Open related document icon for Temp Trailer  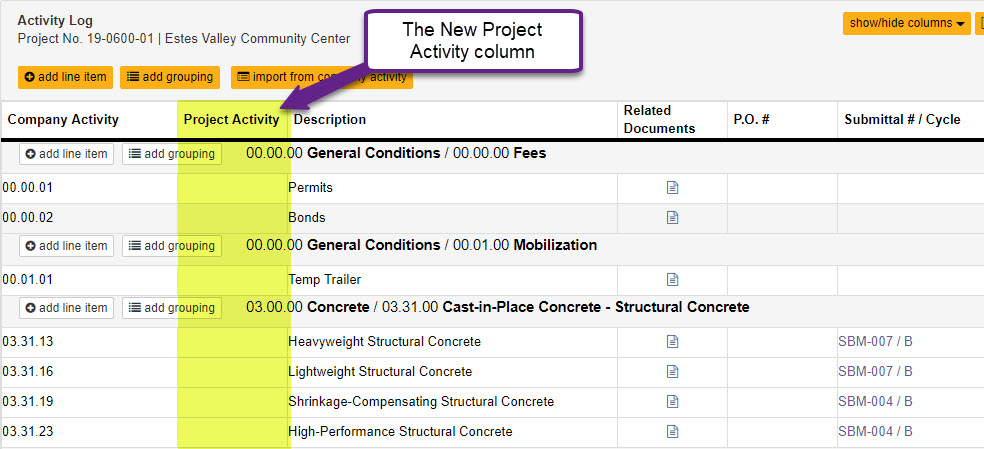673,279
